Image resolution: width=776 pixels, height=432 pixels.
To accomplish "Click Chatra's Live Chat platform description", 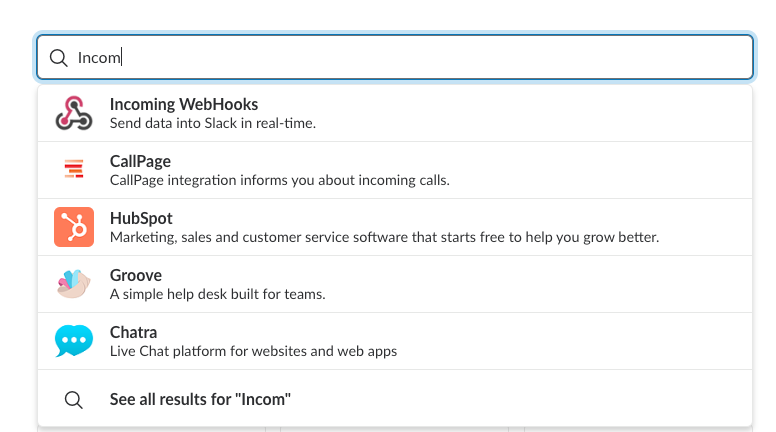I will click(253, 352).
